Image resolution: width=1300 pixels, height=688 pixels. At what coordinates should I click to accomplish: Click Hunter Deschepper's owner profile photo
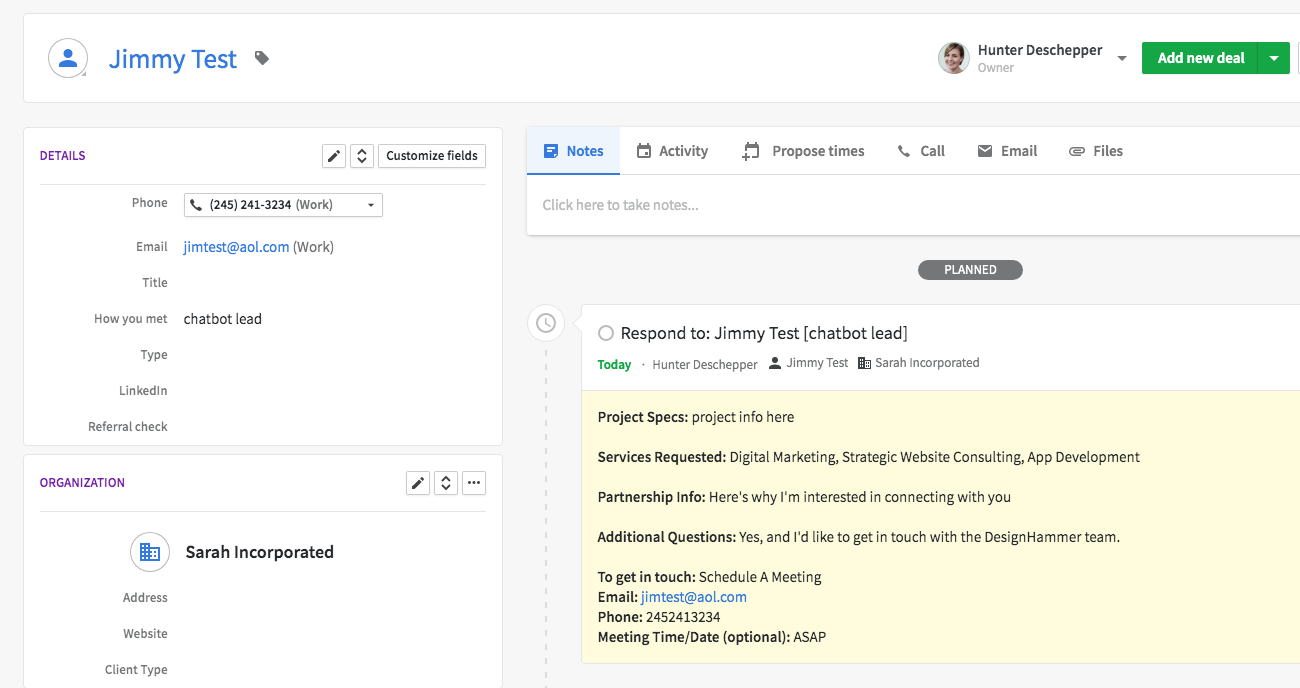coord(954,58)
